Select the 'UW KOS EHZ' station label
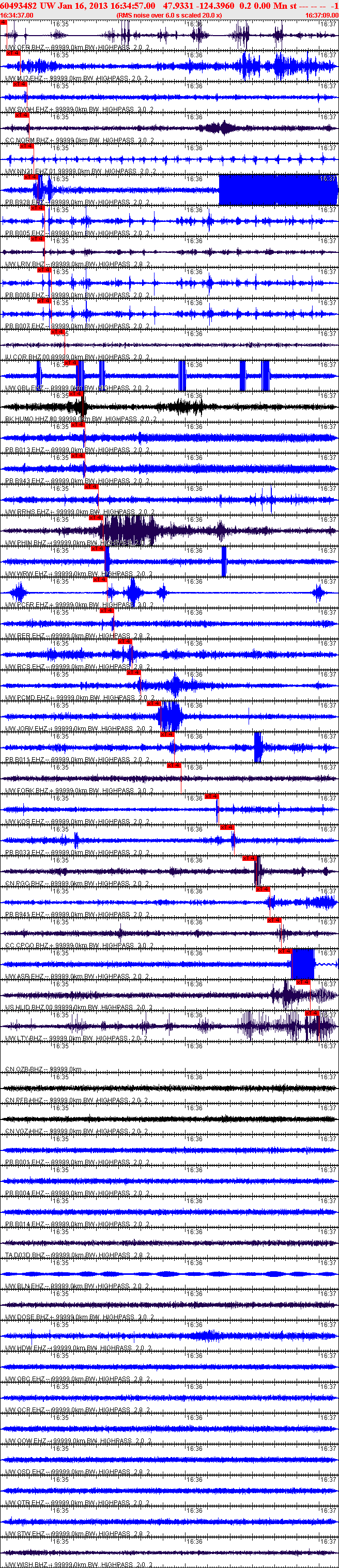Image resolution: width=339 pixels, height=1568 pixels. pyautogui.click(x=25, y=822)
